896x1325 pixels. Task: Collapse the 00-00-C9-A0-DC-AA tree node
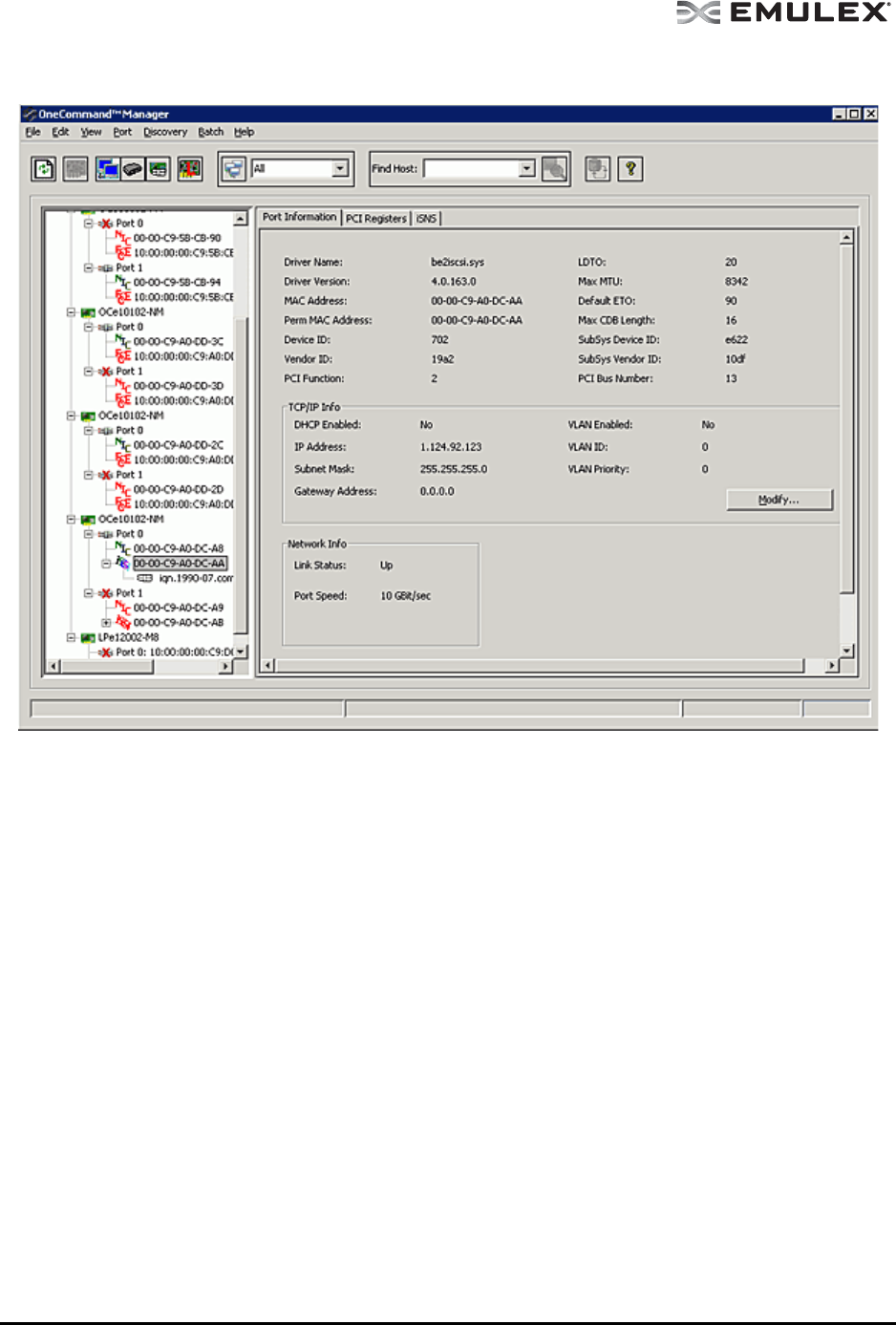pyautogui.click(x=106, y=564)
